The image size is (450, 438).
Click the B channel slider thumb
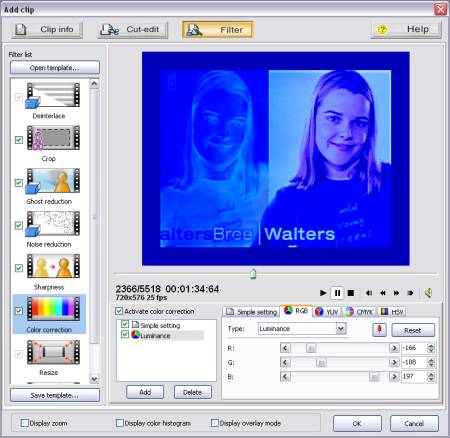(374, 377)
